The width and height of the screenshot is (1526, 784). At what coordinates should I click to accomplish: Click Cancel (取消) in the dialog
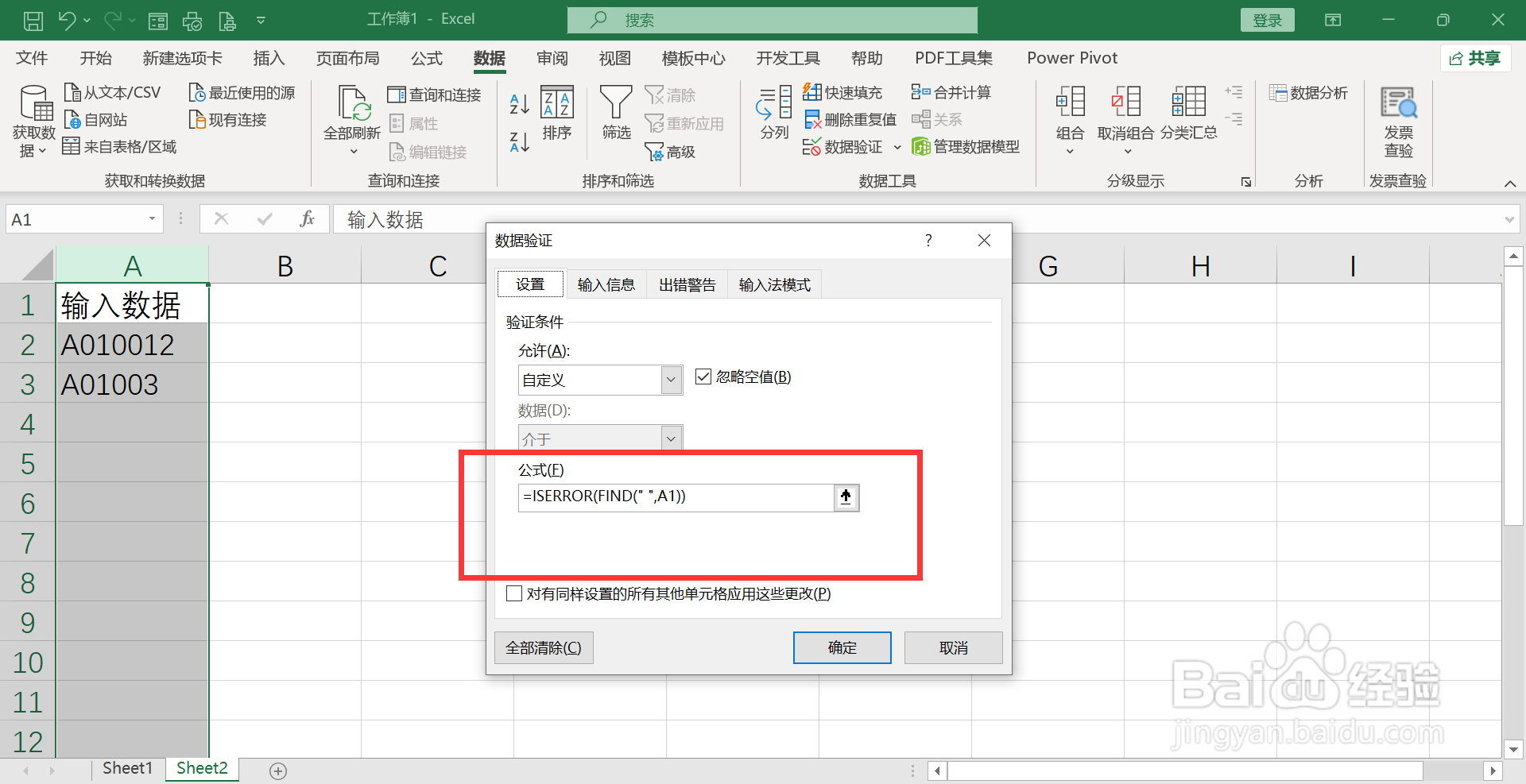pyautogui.click(x=954, y=647)
